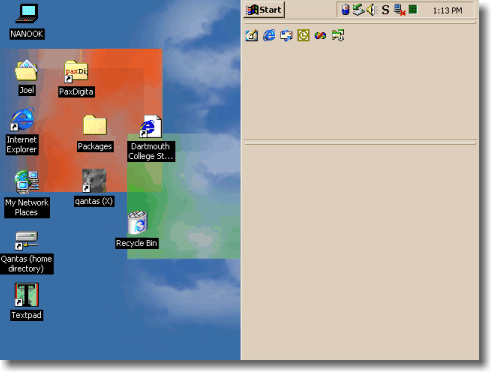Click the olive clock quick launch icon

[303, 35]
